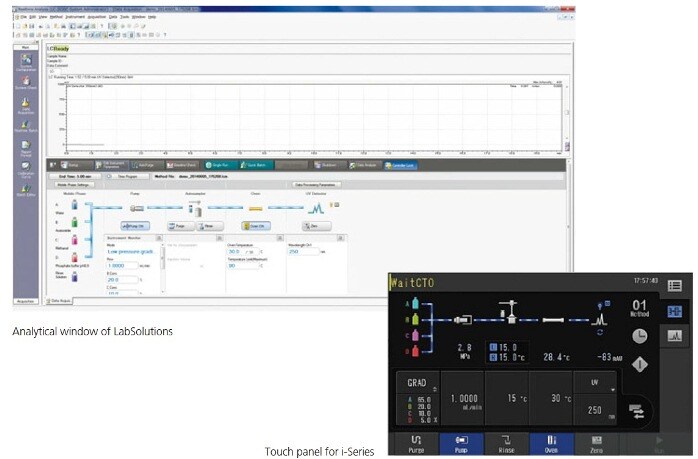
Task: Tap the clock timer icon on touch panel
Action: pyautogui.click(x=640, y=336)
